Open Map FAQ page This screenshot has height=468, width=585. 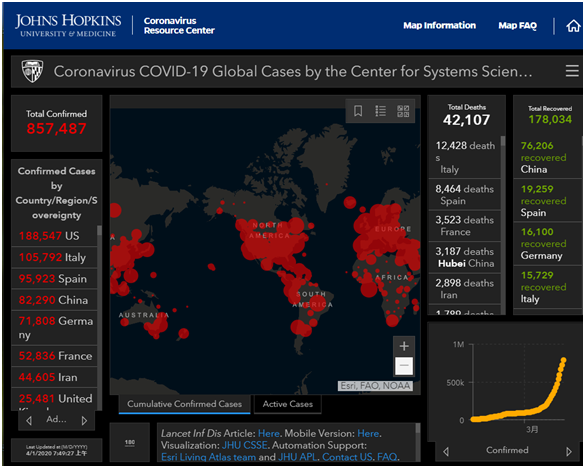click(517, 25)
